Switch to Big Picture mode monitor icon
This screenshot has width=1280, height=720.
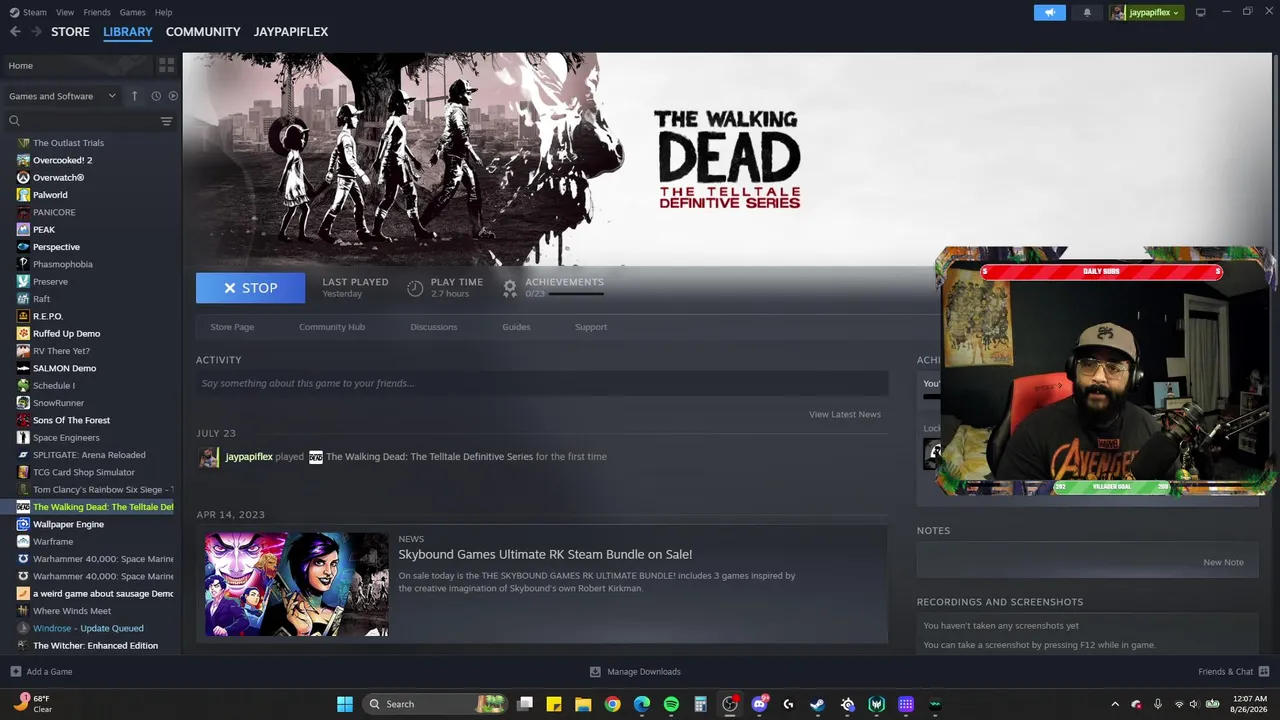(1201, 12)
